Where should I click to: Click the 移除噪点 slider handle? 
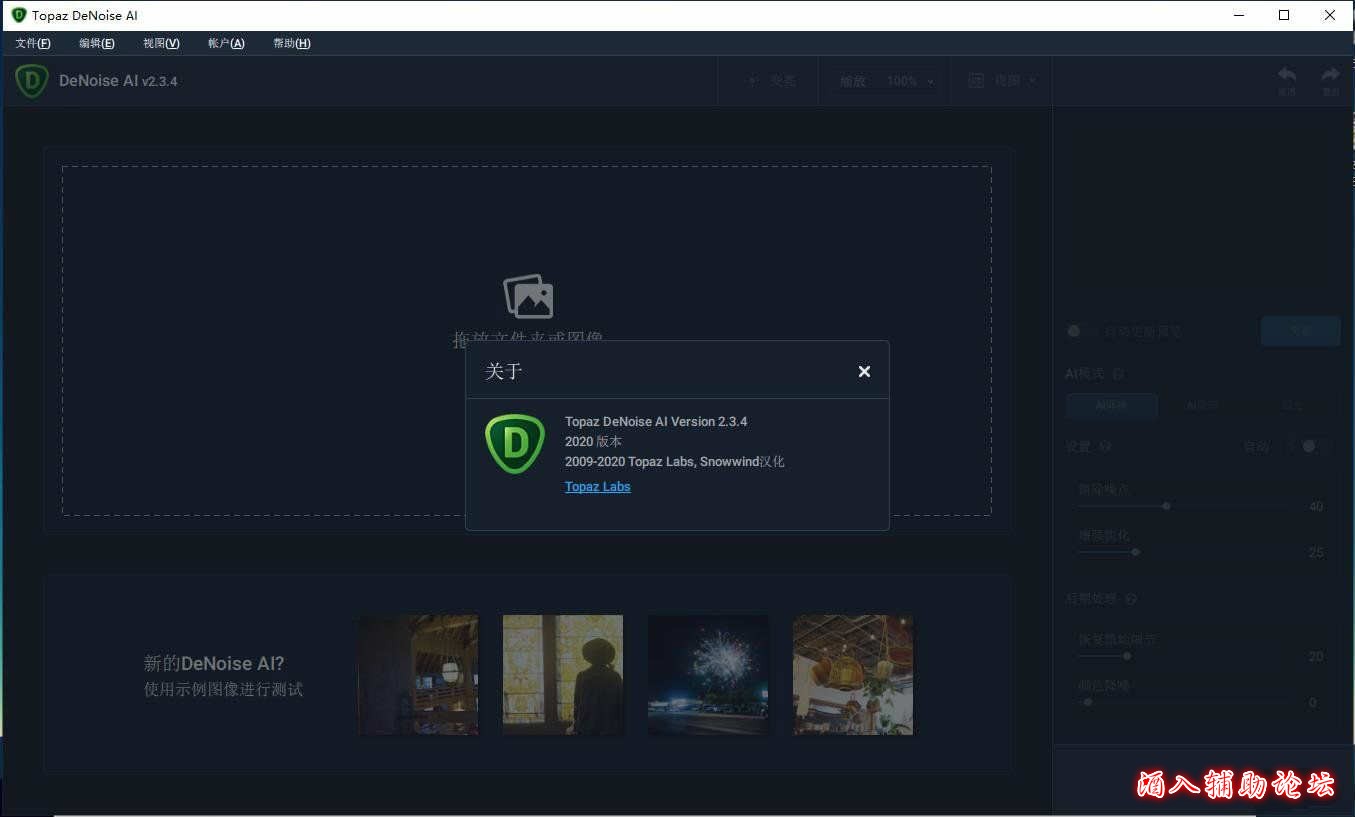[1166, 506]
